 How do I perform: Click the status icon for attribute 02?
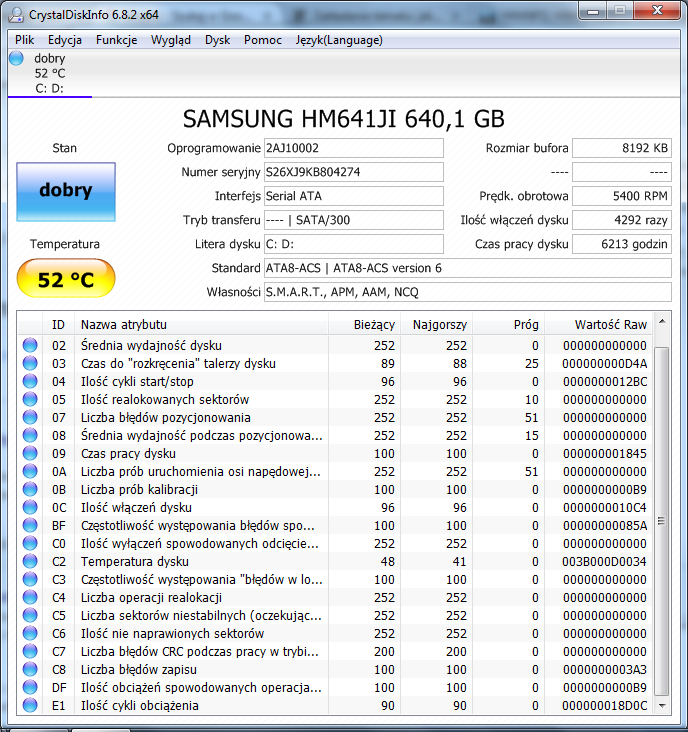click(30, 345)
